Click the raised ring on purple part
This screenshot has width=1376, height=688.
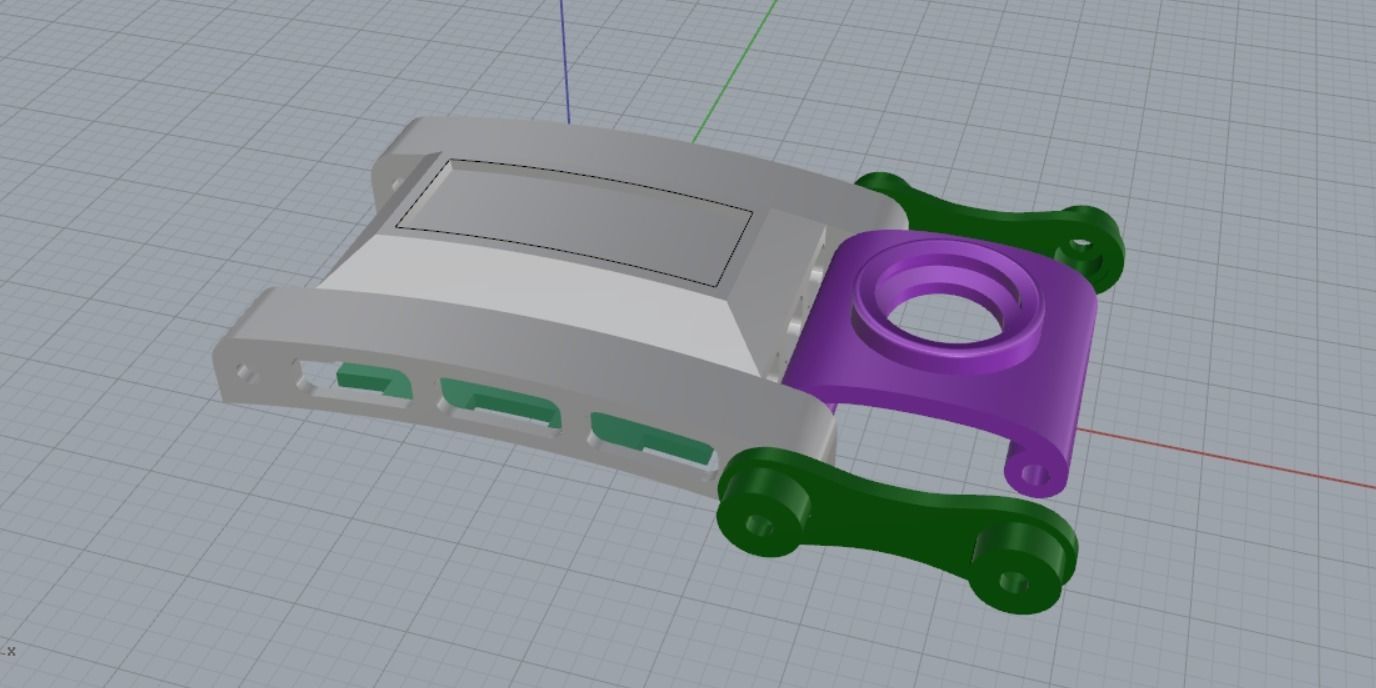[x=946, y=305]
